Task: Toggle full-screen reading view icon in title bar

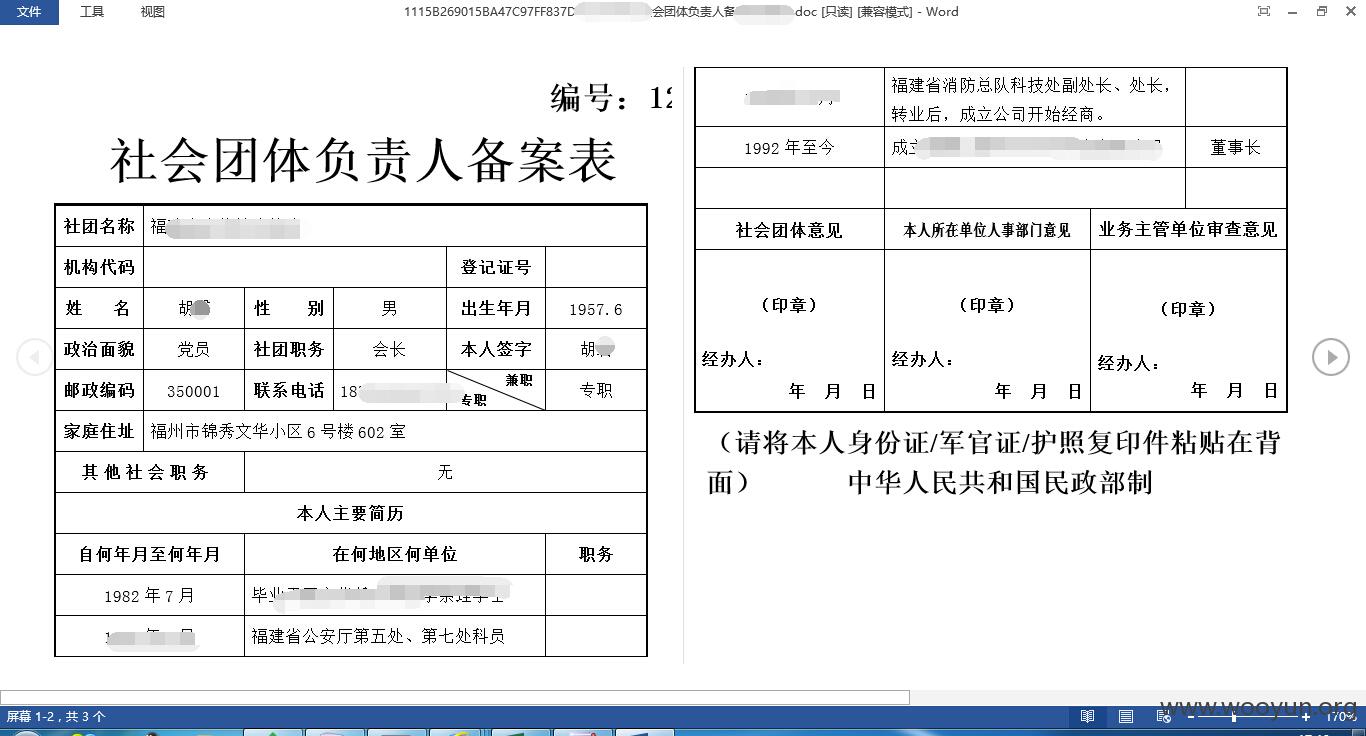Action: pyautogui.click(x=1264, y=12)
